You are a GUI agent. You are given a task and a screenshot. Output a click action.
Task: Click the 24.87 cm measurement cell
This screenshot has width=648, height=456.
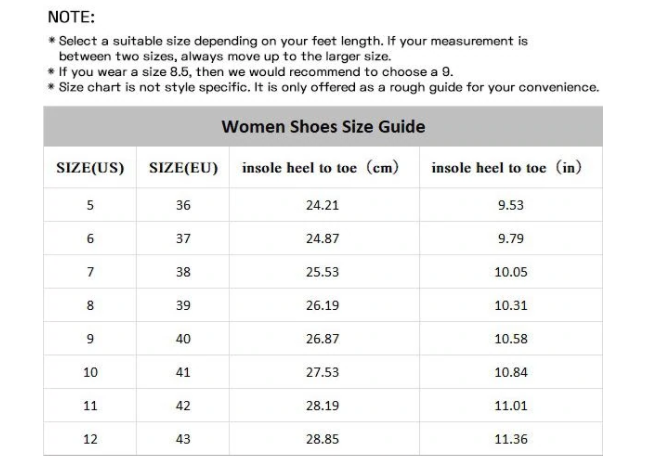coord(322,238)
